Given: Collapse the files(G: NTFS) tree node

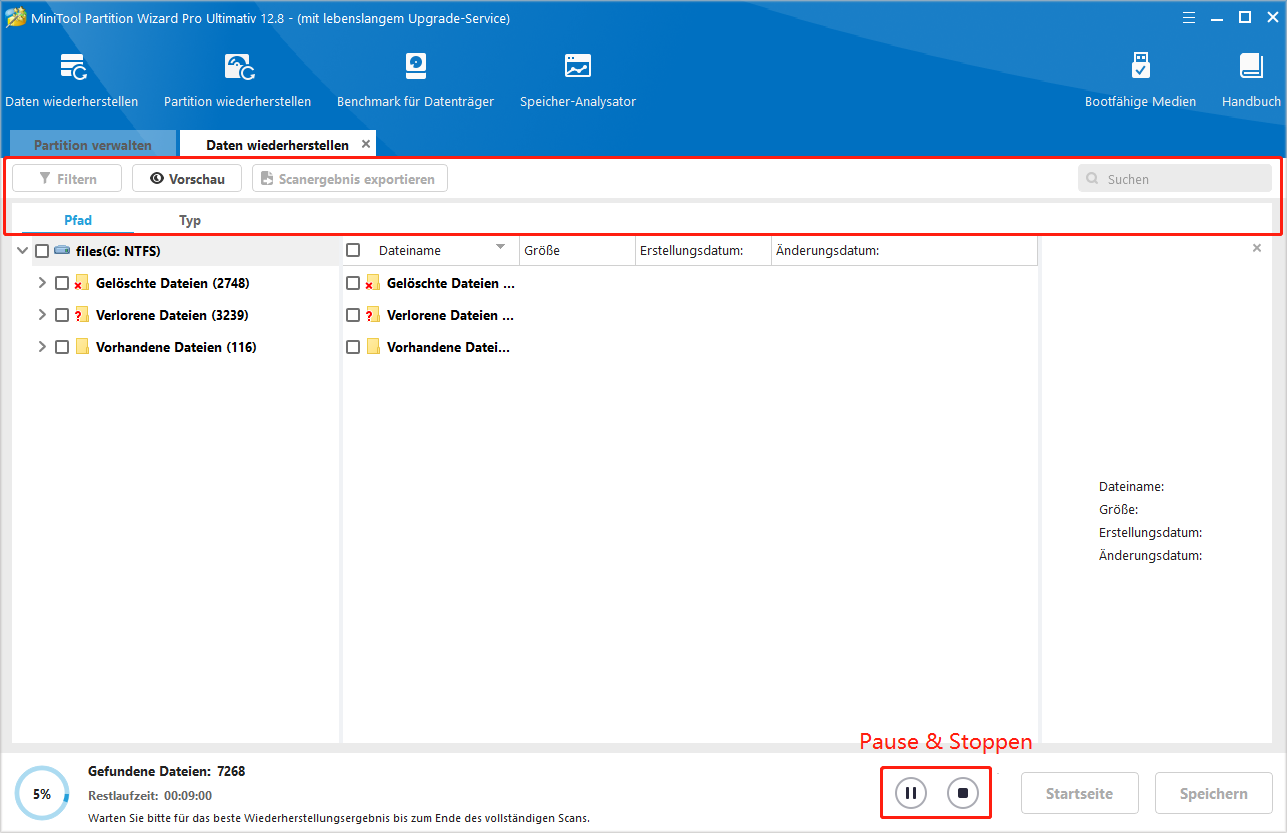Looking at the screenshot, I should [22, 251].
